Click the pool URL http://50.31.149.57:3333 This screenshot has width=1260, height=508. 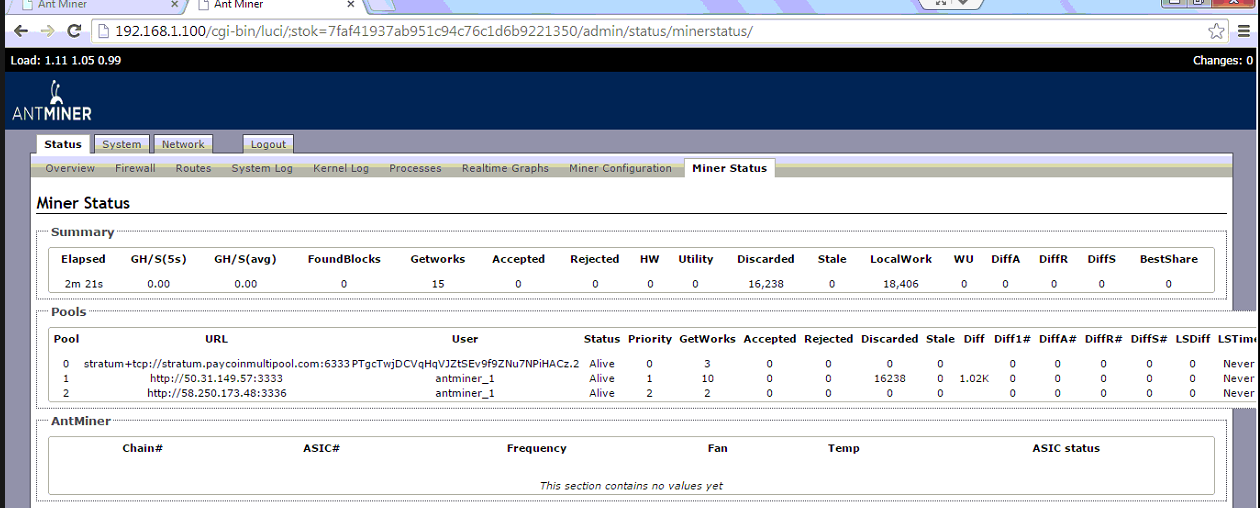click(x=217, y=379)
